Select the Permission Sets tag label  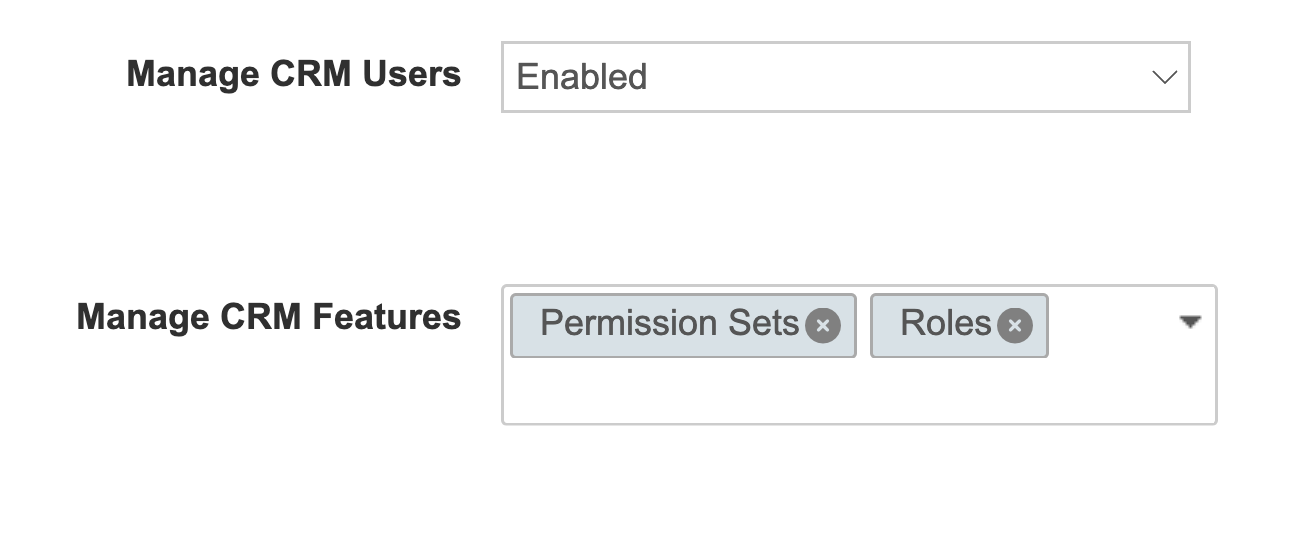click(669, 324)
